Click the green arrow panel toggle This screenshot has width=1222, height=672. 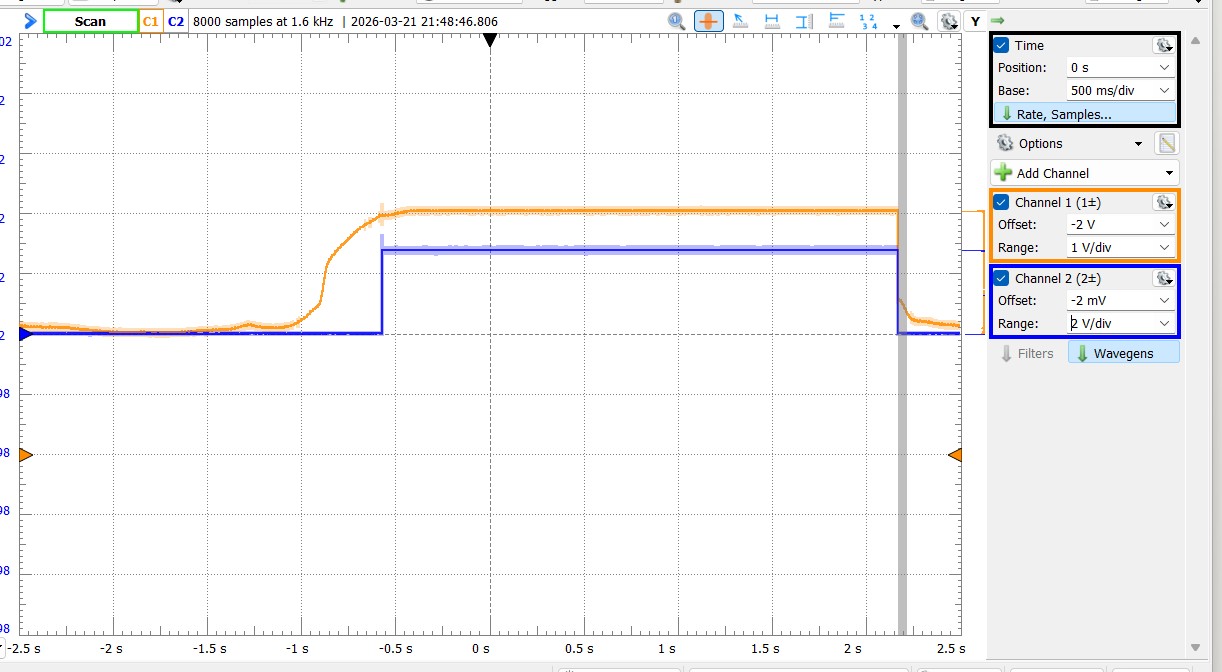996,21
